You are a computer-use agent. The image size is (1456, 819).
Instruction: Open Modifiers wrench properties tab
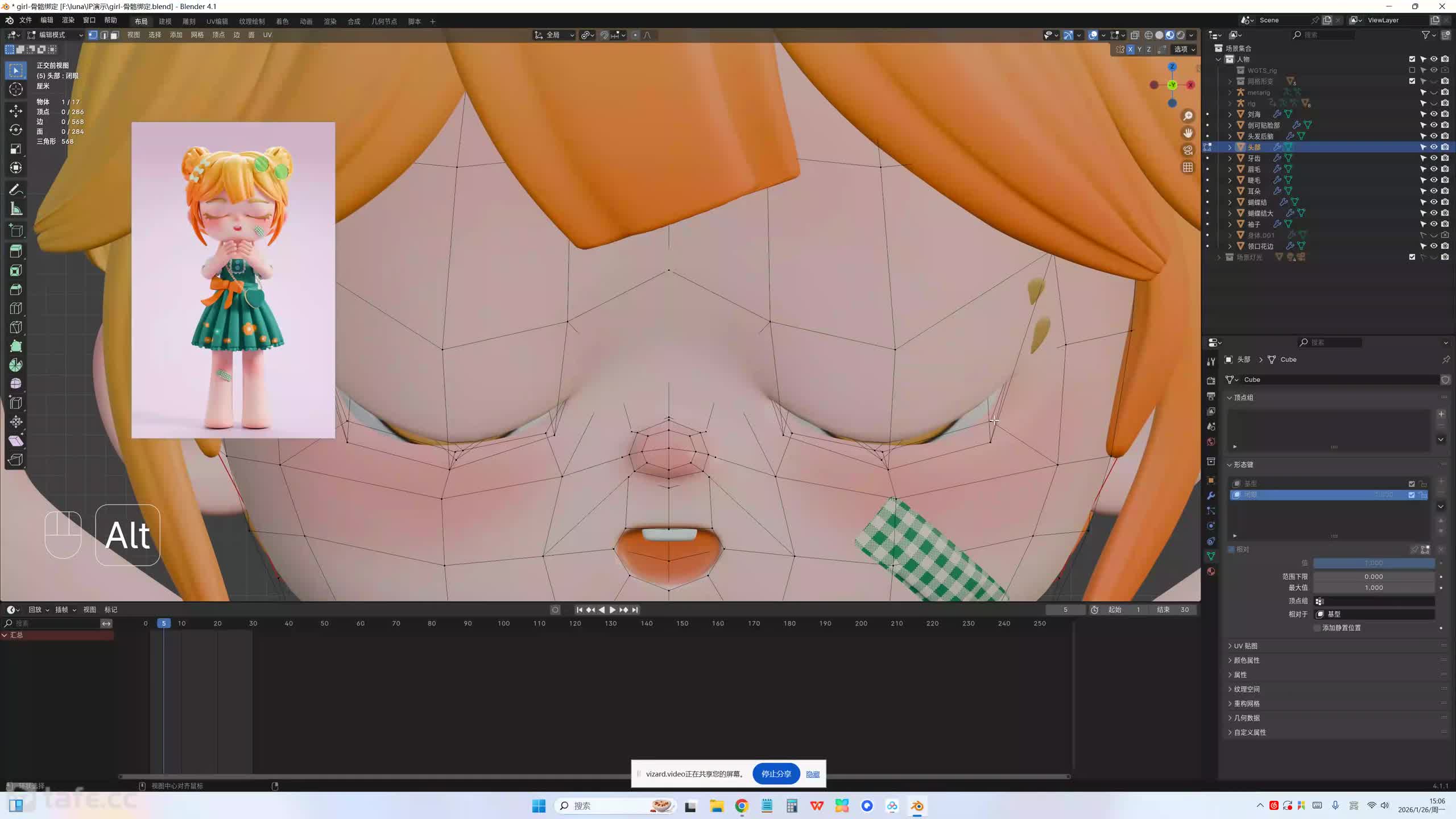pos(1211,495)
